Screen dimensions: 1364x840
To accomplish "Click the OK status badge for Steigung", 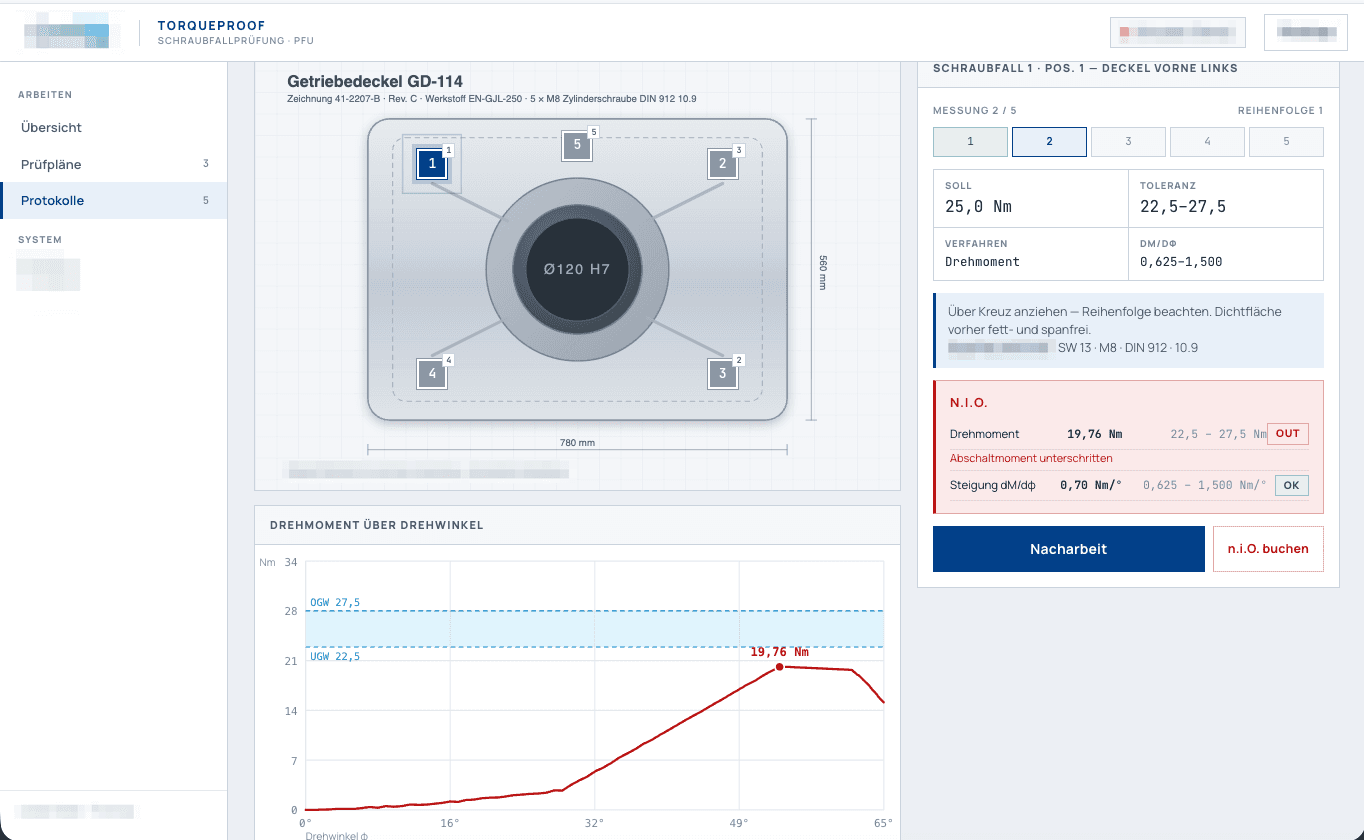I will 1291,485.
